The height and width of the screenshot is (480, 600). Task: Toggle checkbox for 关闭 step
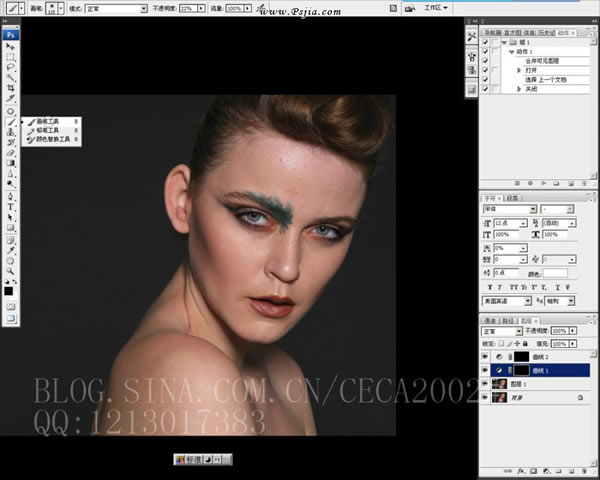(x=485, y=89)
